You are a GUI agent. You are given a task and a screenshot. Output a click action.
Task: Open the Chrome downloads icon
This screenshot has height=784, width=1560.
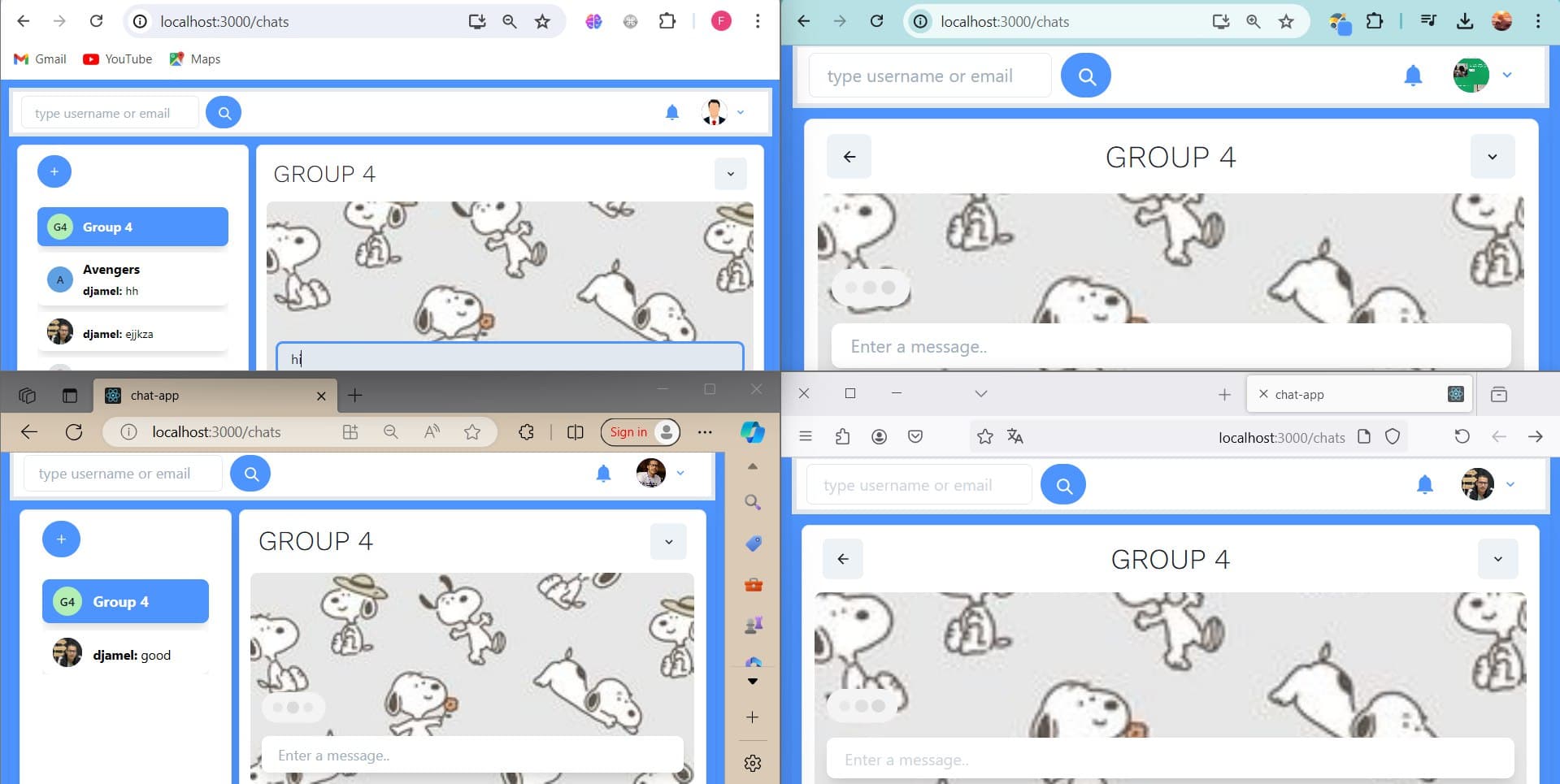[x=1465, y=22]
